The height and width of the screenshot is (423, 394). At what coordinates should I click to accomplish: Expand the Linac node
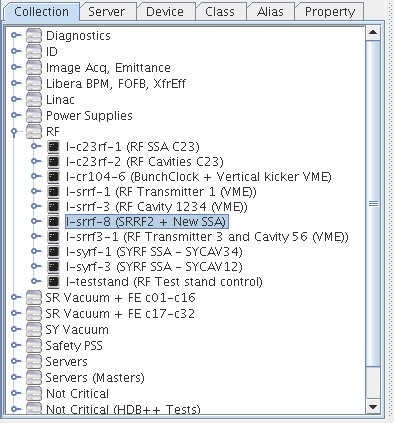(16, 99)
